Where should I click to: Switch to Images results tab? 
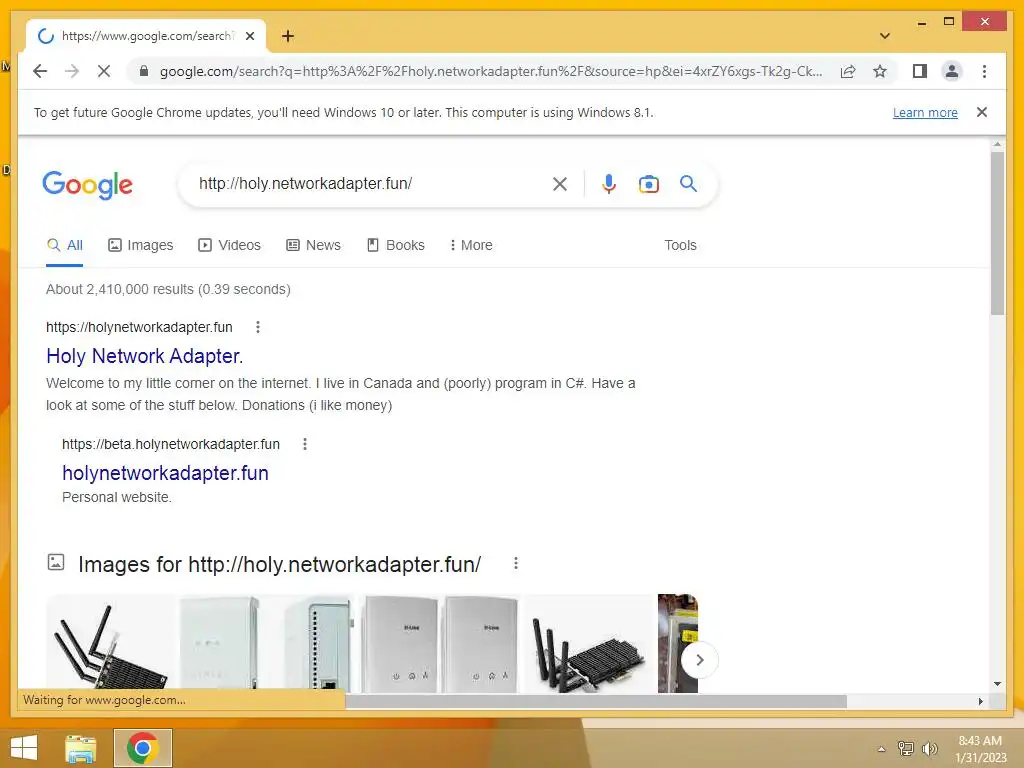coord(140,246)
